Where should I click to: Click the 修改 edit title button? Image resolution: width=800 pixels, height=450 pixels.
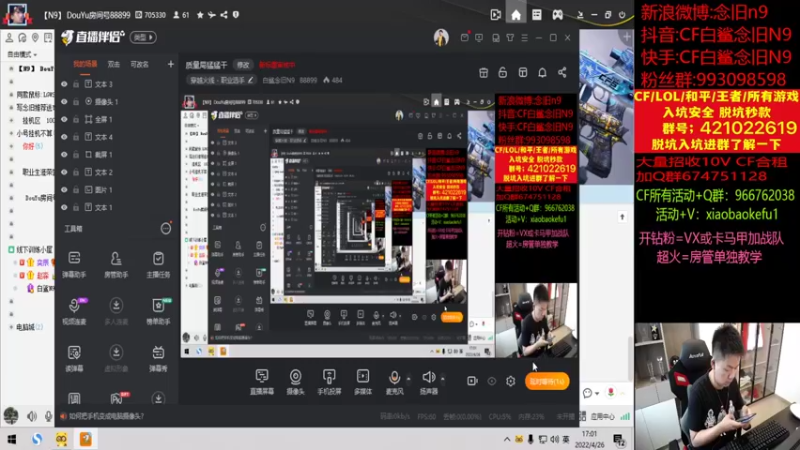click(243, 65)
